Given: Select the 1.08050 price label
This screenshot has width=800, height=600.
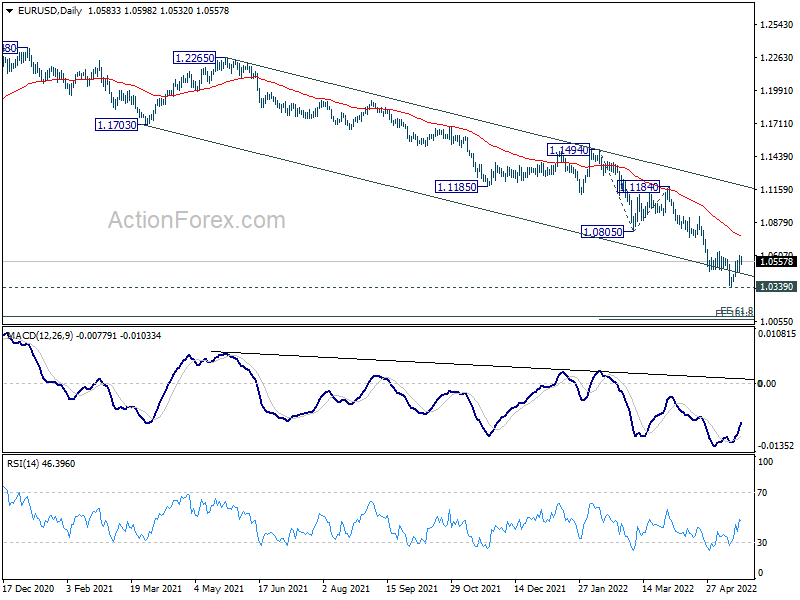Looking at the screenshot, I should (x=603, y=232).
